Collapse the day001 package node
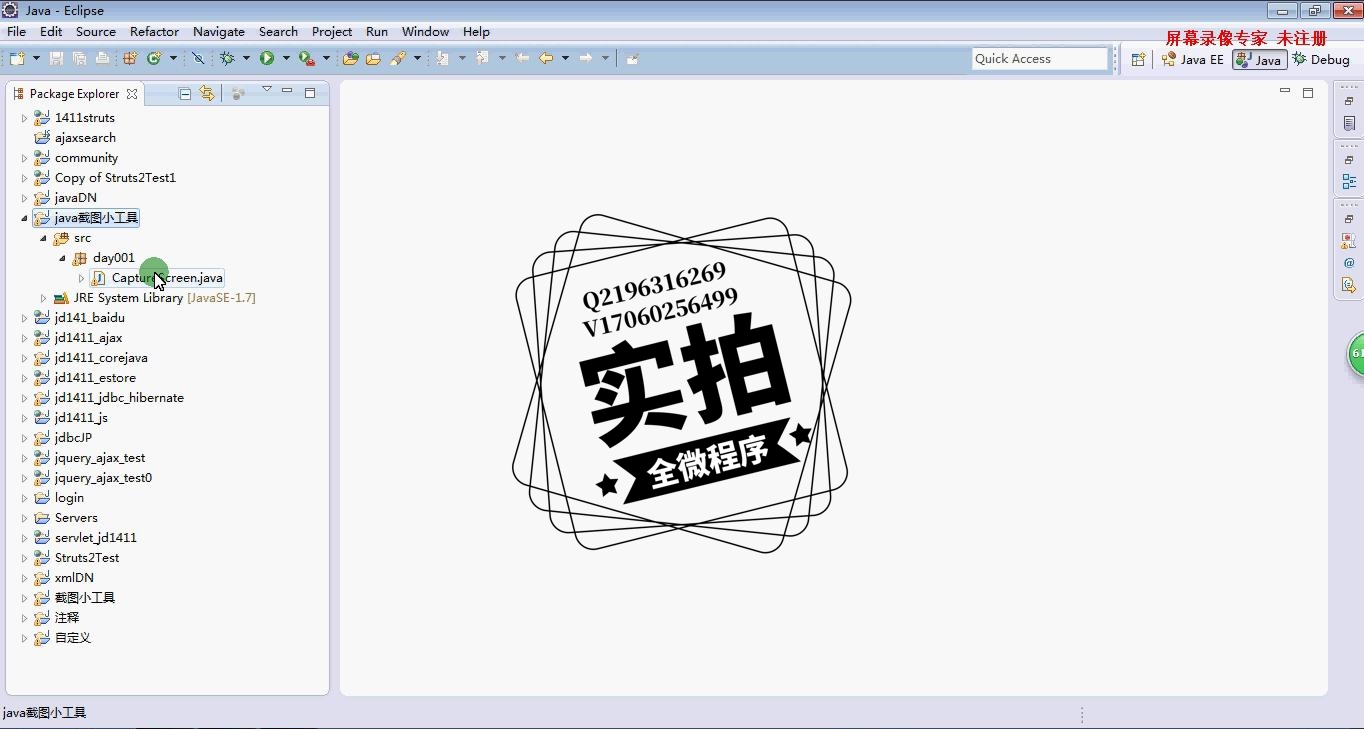This screenshot has height=729, width=1364. (x=62, y=257)
